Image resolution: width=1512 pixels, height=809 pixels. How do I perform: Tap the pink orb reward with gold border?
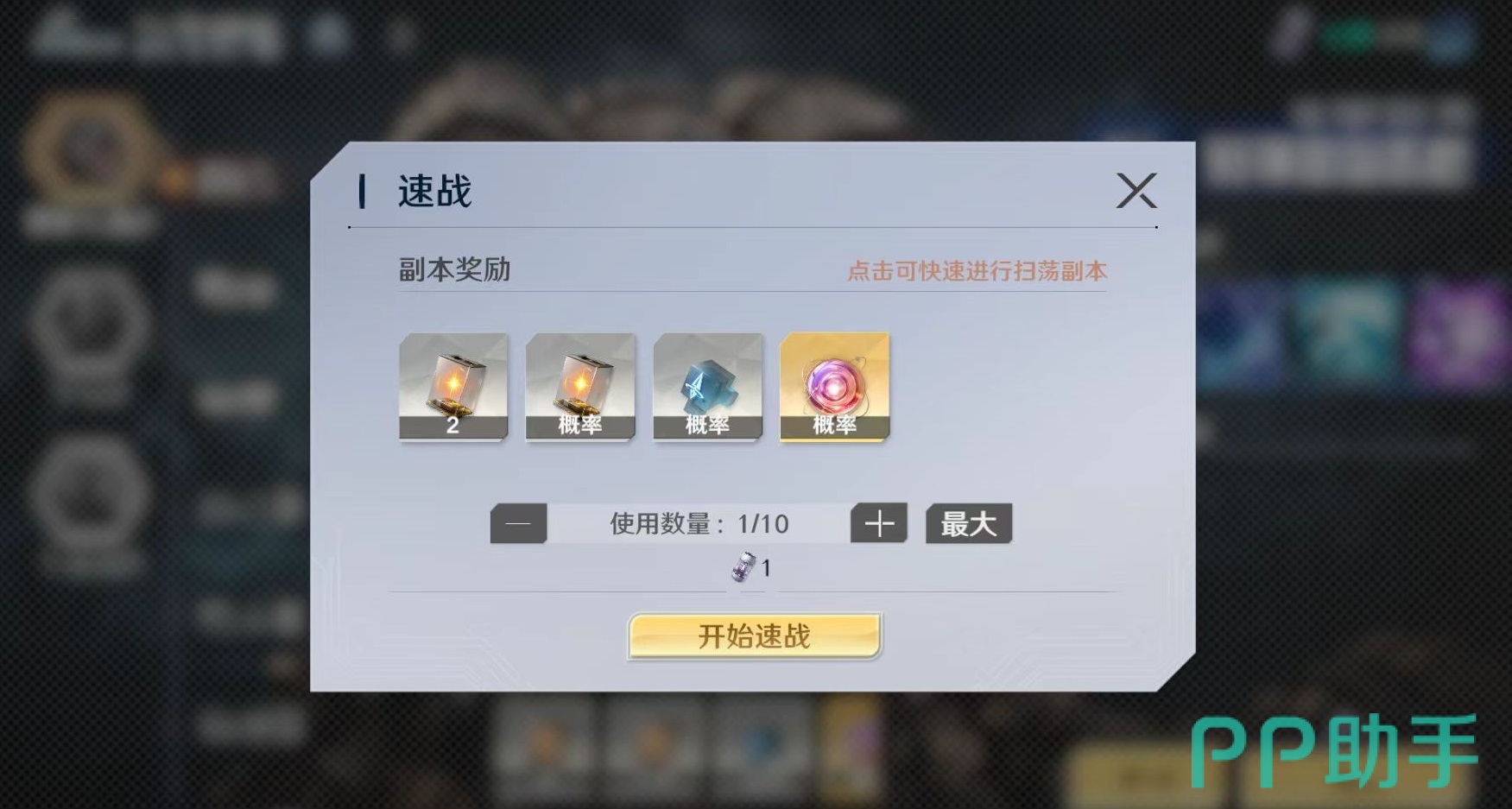(834, 387)
